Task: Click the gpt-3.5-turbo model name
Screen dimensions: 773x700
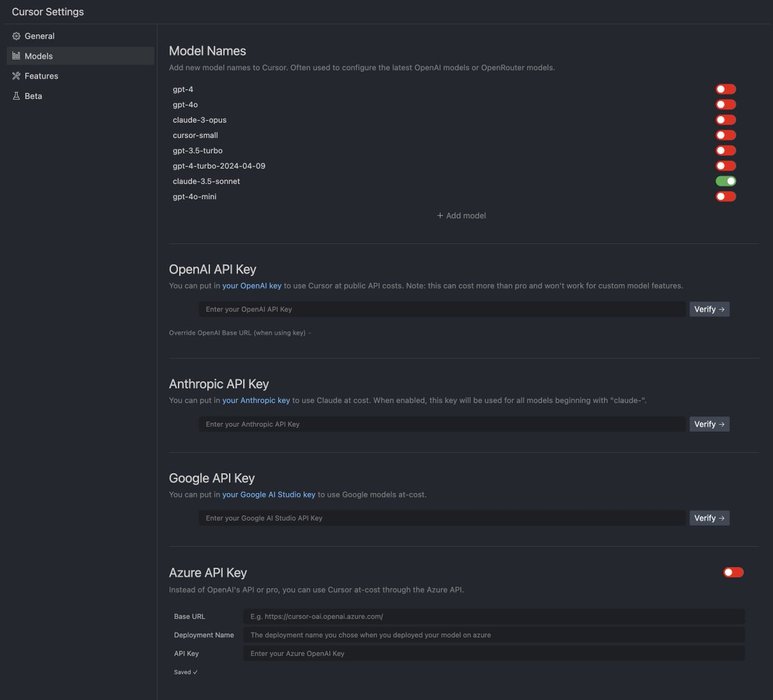Action: coord(198,150)
